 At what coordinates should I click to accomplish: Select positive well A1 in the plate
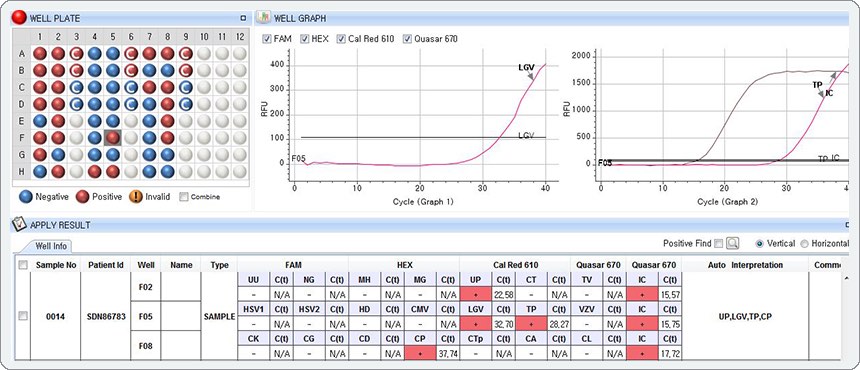(39, 53)
